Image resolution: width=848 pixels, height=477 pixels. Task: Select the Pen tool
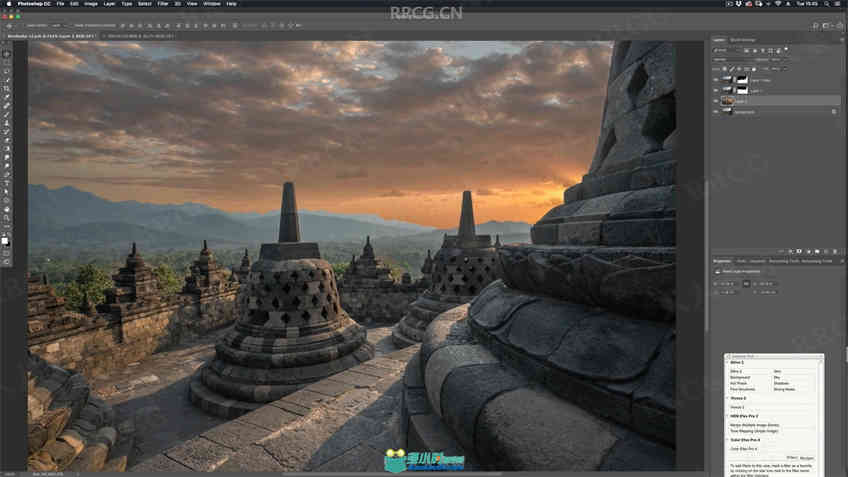click(6, 175)
